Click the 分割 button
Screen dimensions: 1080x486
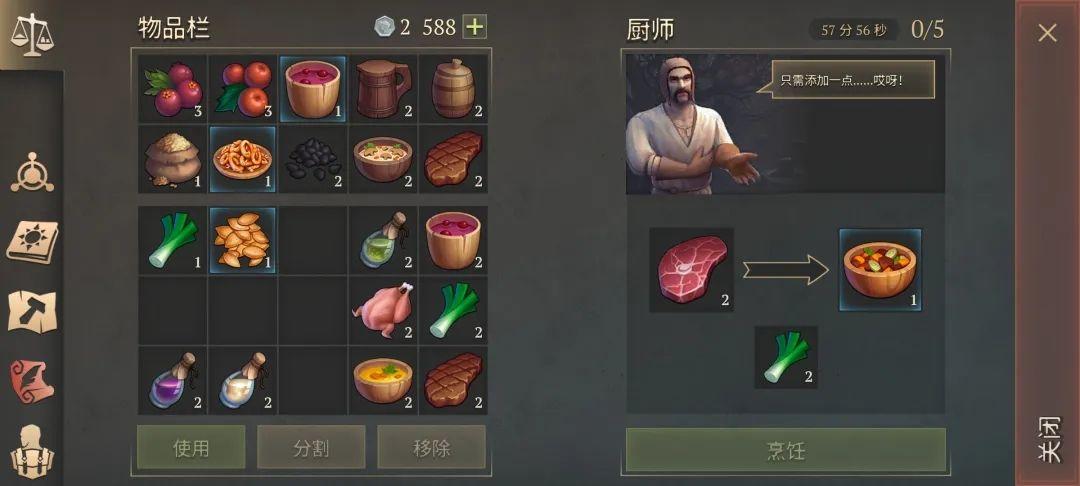311,447
